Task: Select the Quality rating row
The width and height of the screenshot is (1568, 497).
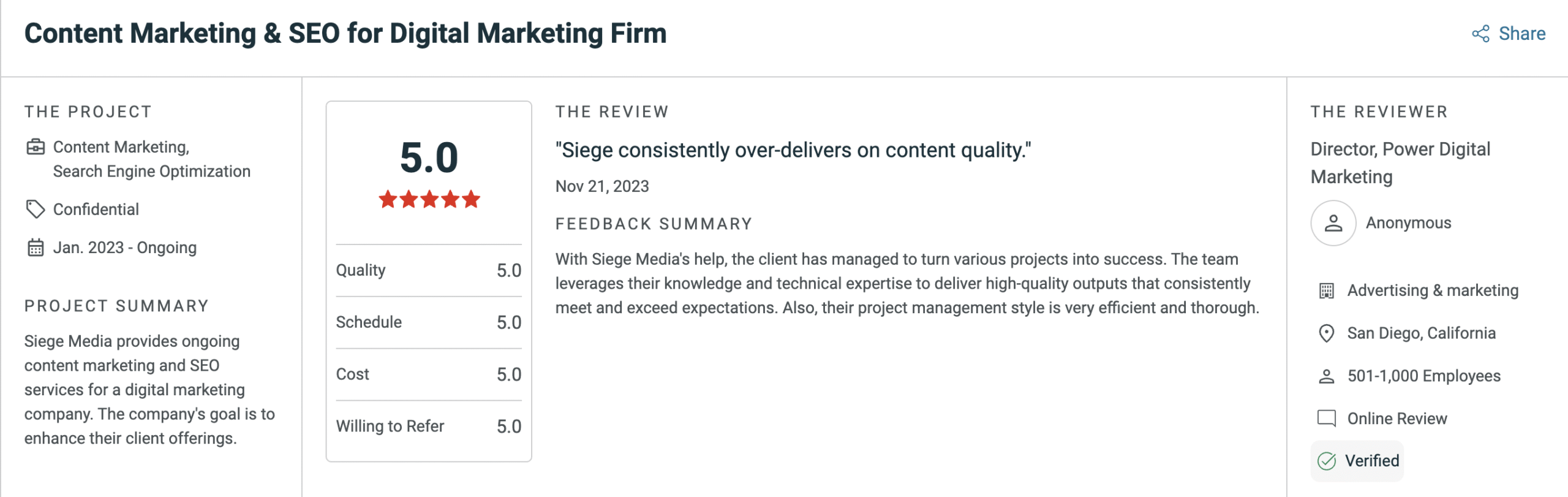Action: tap(428, 270)
